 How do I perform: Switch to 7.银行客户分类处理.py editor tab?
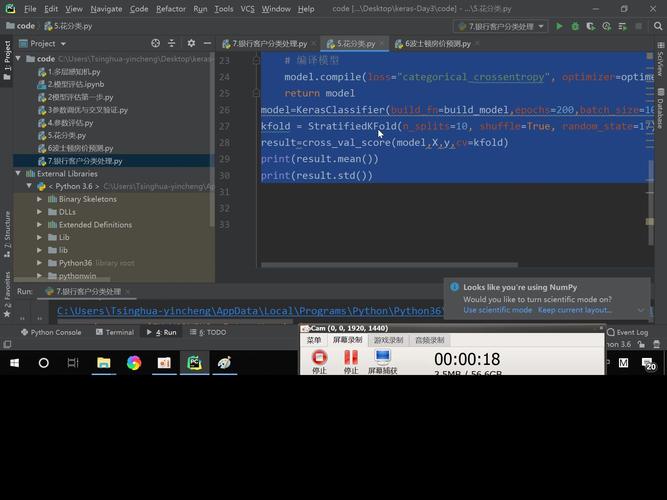coord(269,43)
